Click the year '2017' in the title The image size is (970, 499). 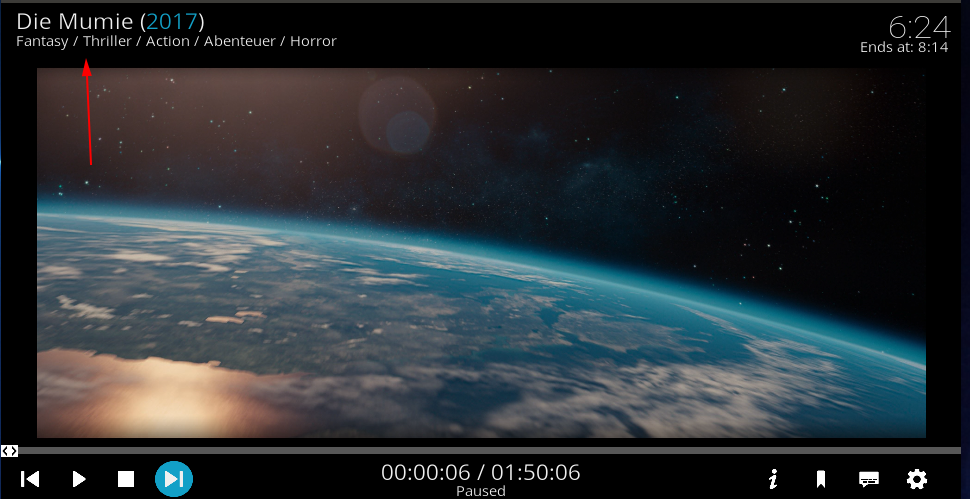click(x=172, y=22)
